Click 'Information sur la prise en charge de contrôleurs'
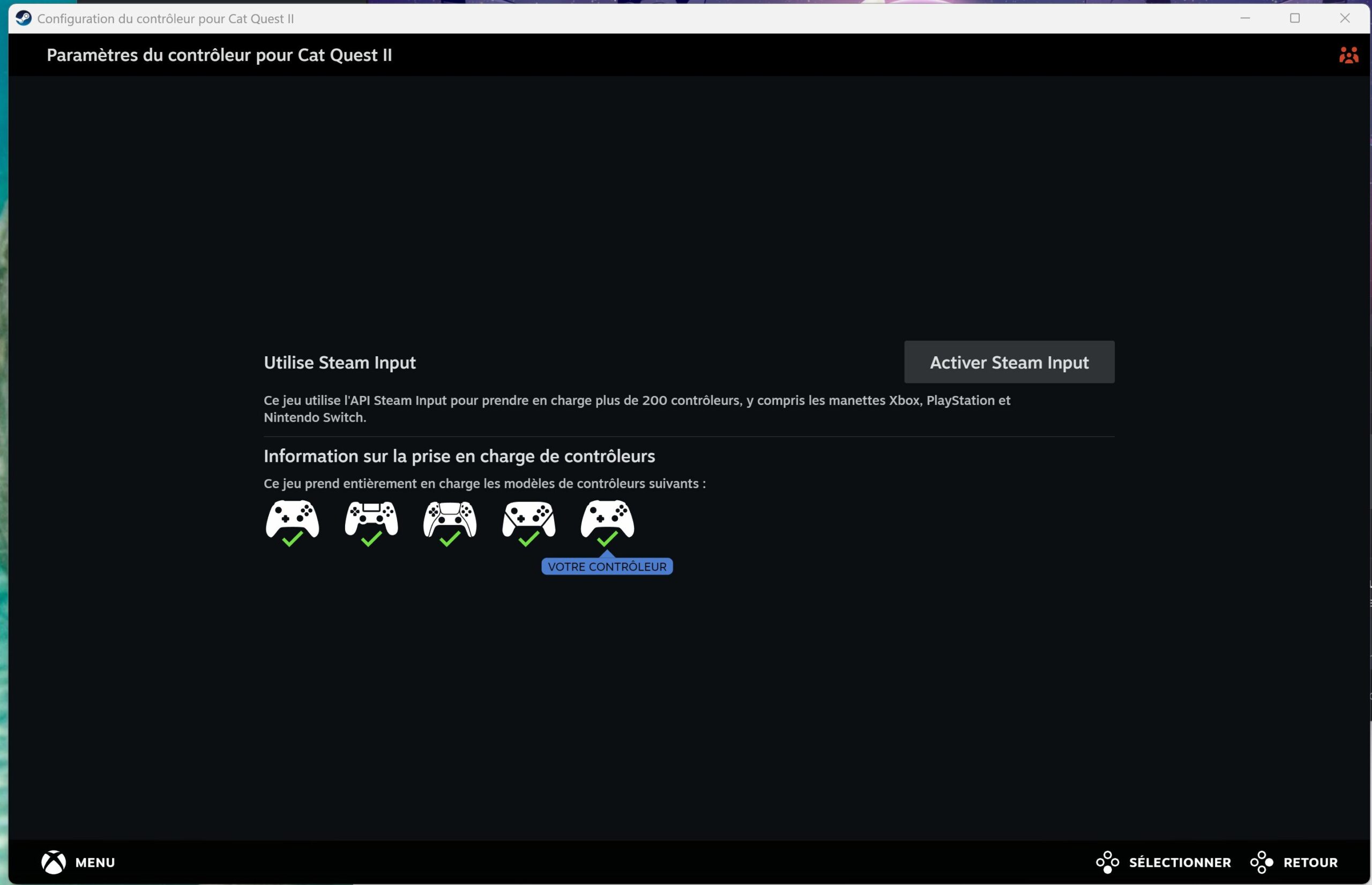 click(x=459, y=456)
